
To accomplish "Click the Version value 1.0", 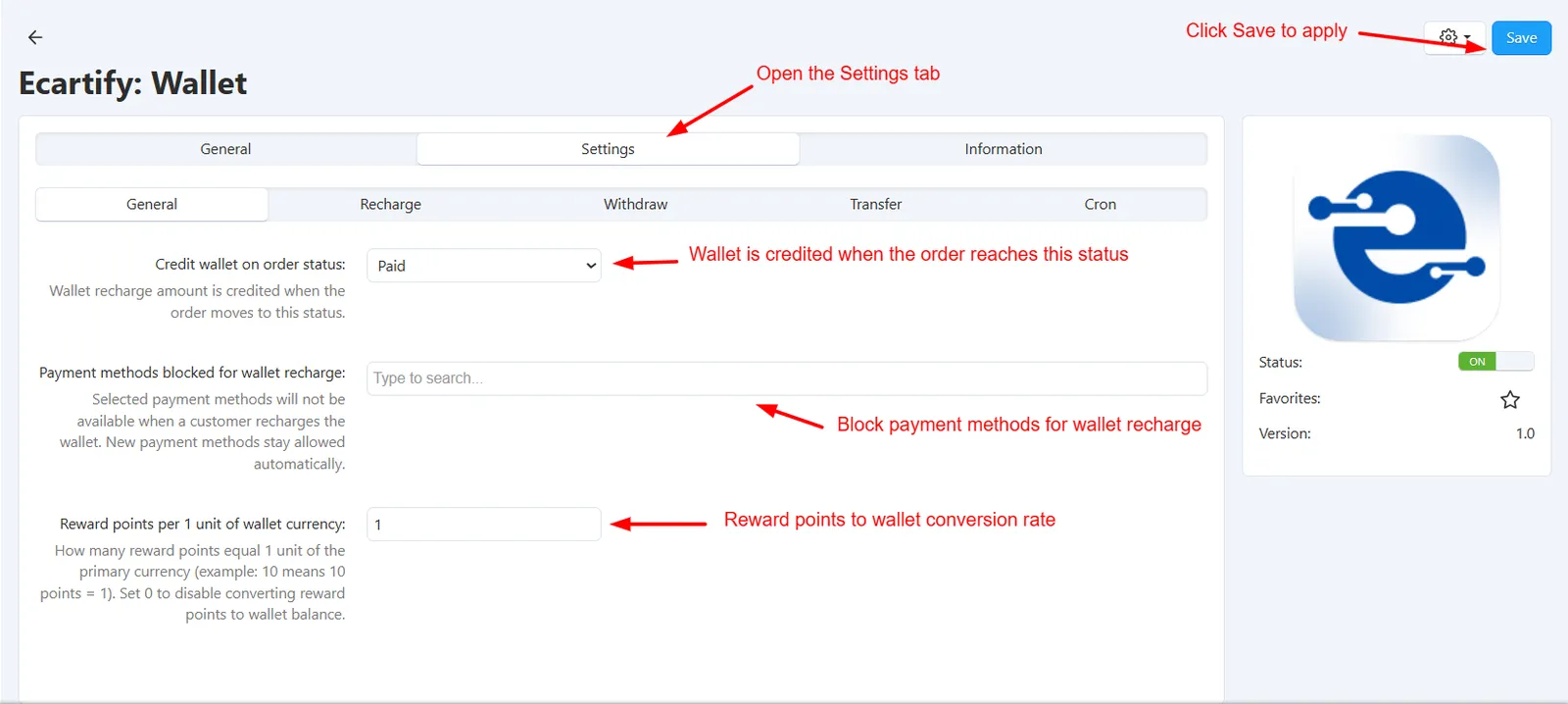I will pos(1525,433).
